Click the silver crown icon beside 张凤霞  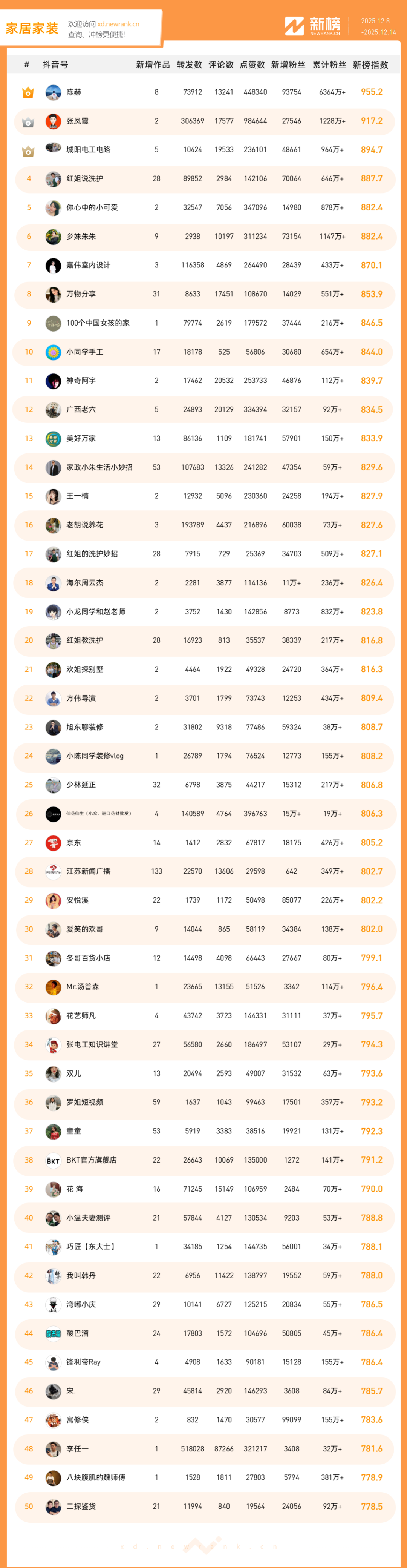tap(28, 122)
